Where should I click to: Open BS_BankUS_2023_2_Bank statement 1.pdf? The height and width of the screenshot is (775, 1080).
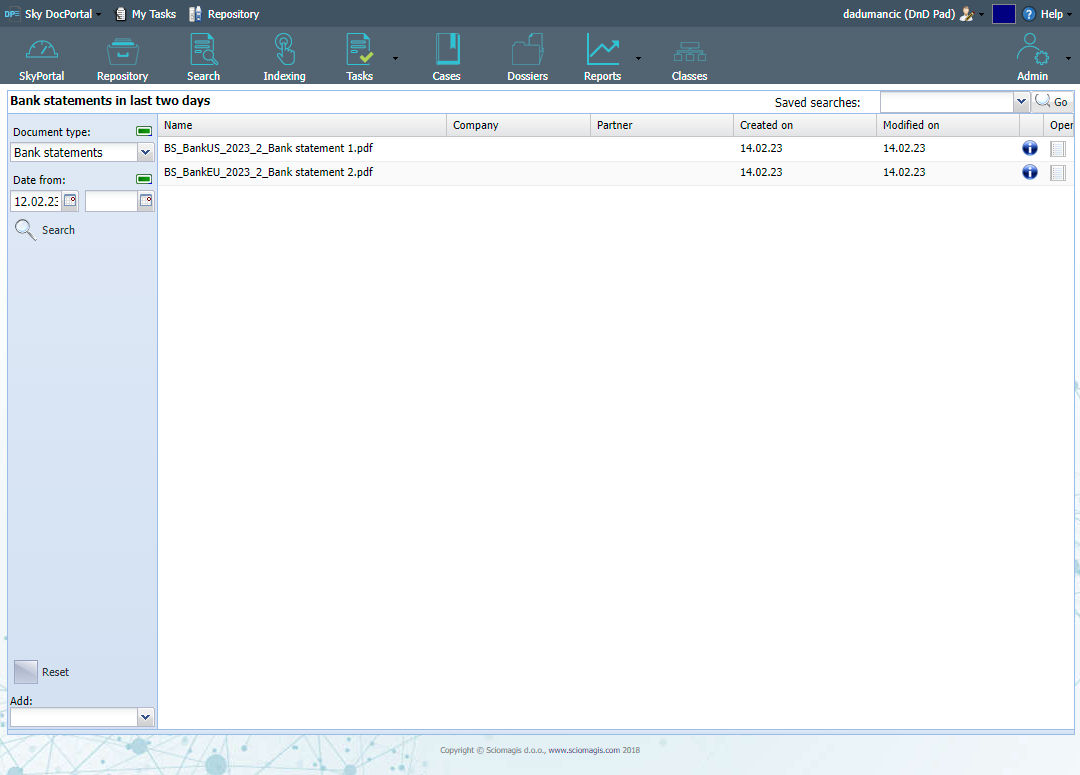[x=269, y=148]
